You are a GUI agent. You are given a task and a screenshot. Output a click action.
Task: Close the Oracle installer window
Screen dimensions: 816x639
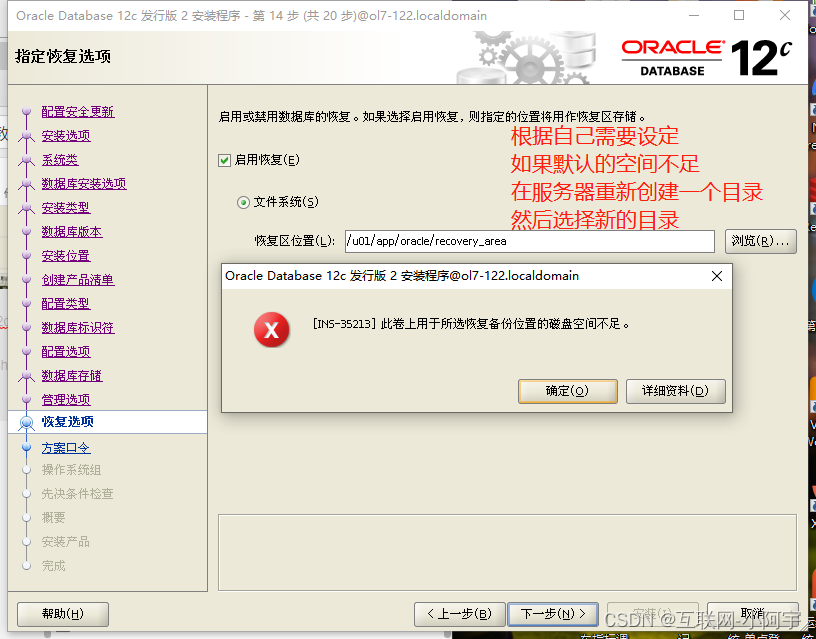(x=785, y=15)
